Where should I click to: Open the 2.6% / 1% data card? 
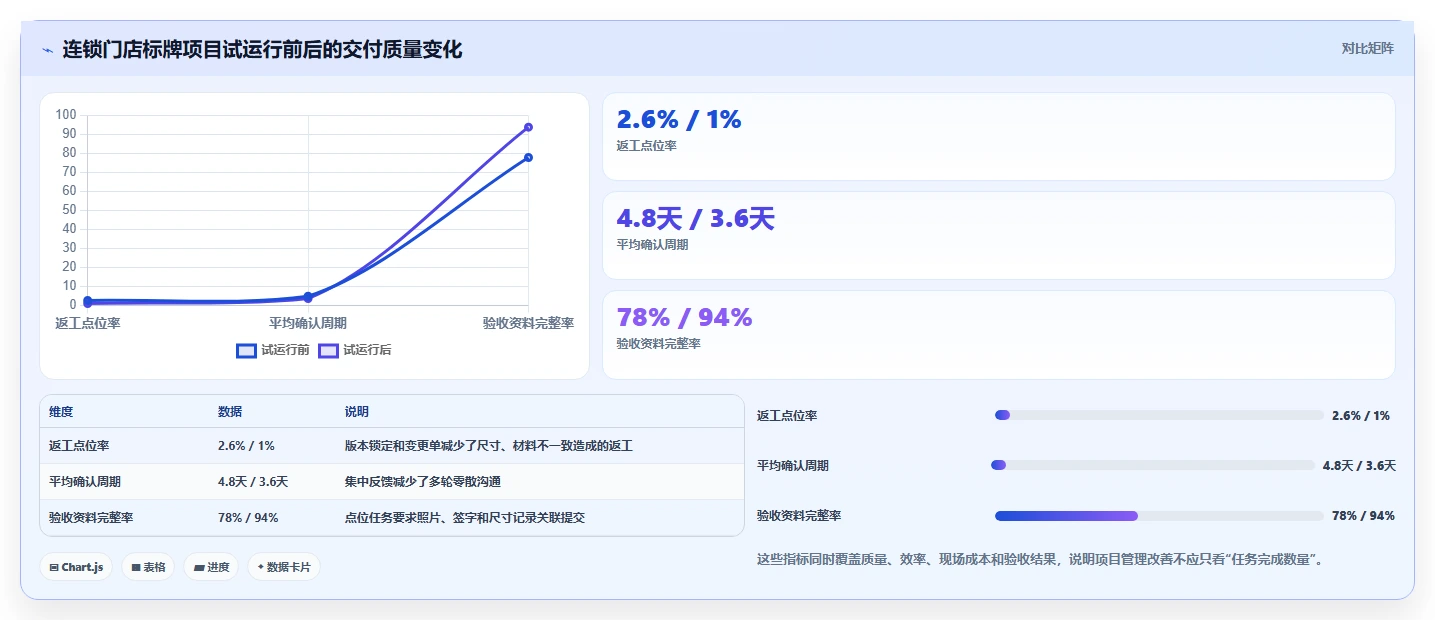(x=998, y=137)
